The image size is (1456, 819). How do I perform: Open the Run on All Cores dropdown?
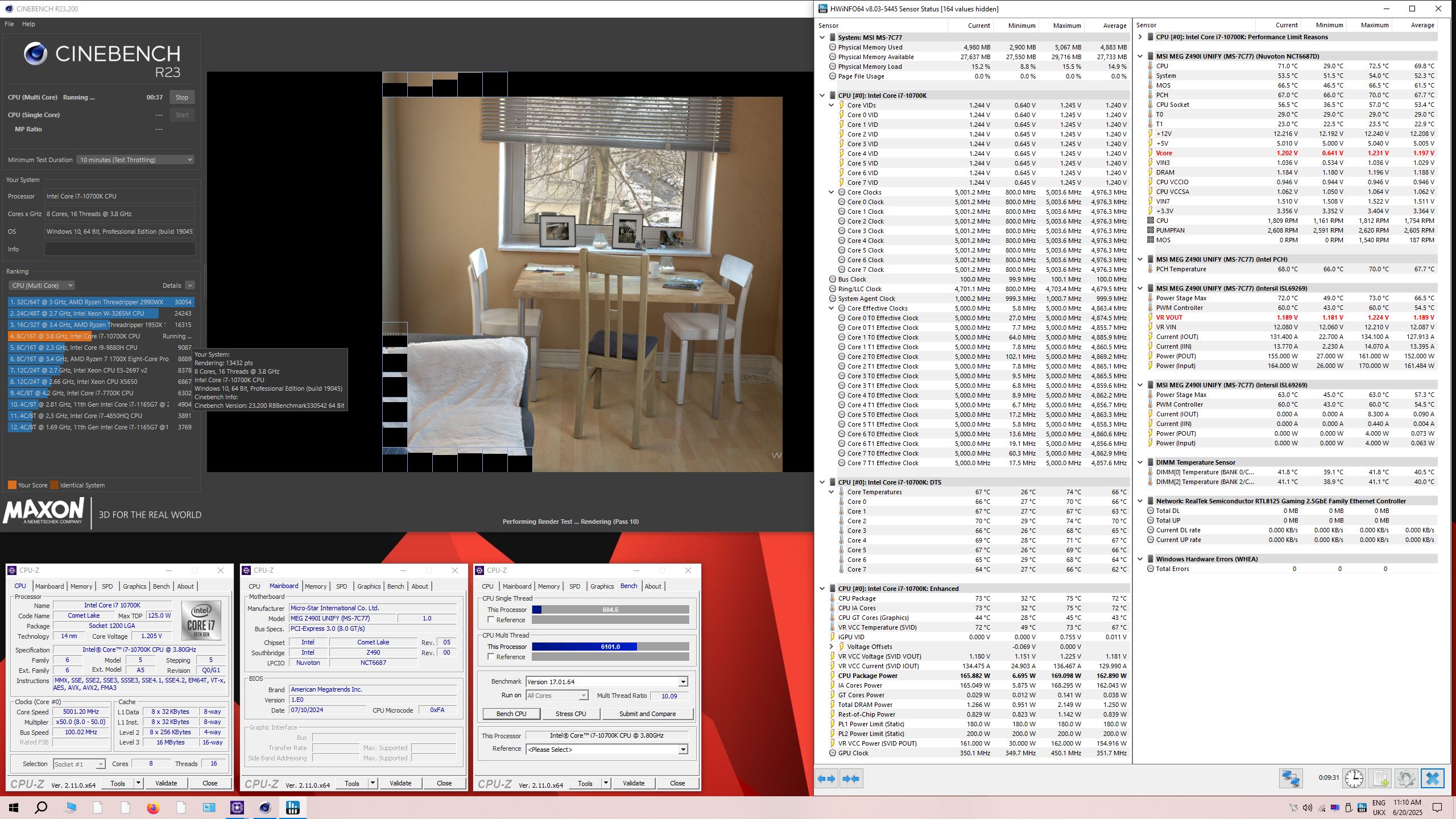[557, 696]
